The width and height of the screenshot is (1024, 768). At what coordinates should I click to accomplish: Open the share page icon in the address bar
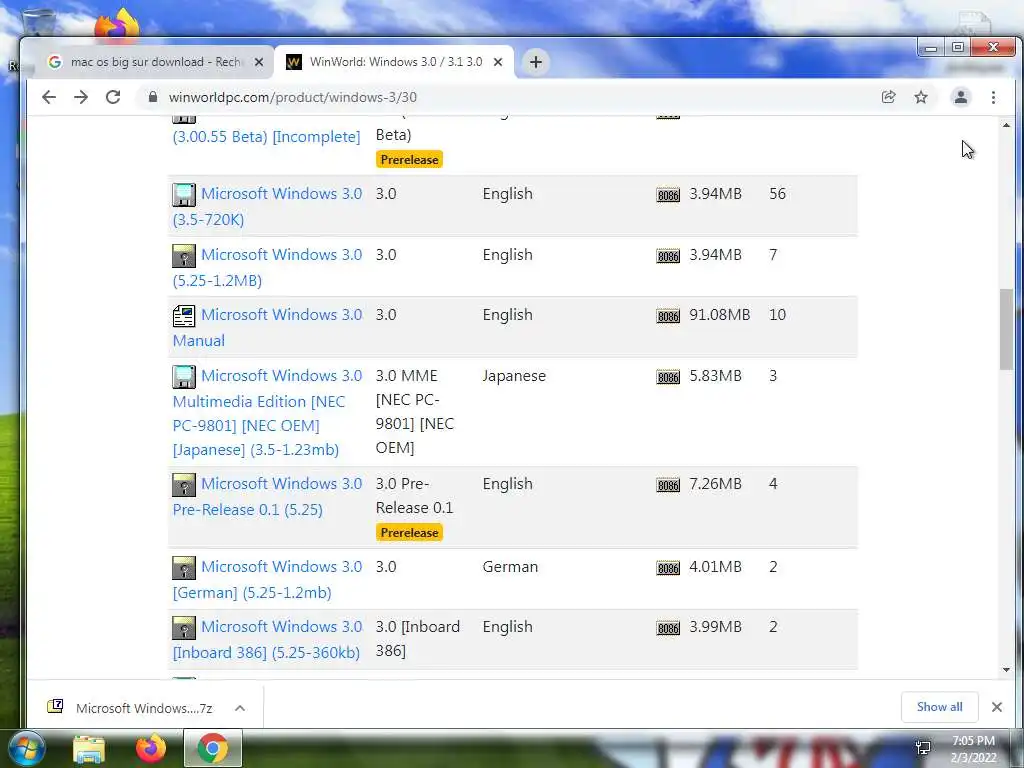[888, 97]
